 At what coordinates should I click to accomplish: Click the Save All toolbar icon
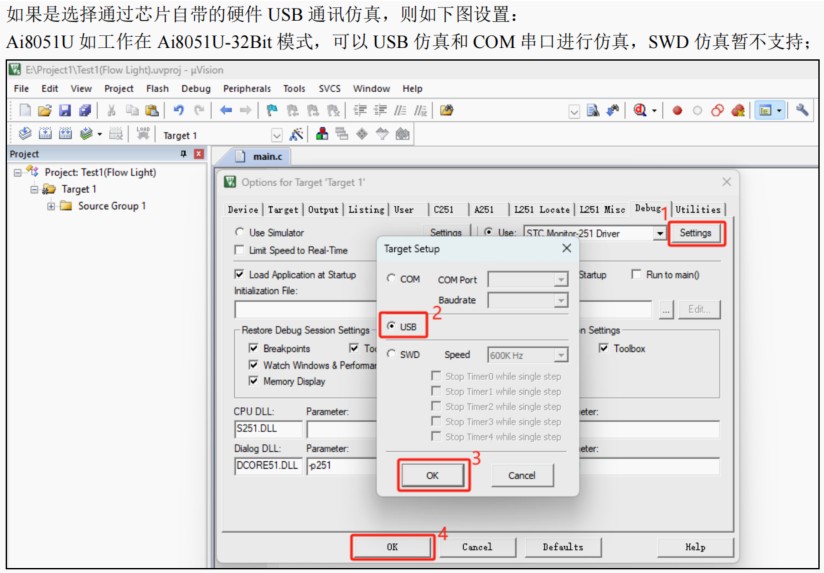point(85,110)
